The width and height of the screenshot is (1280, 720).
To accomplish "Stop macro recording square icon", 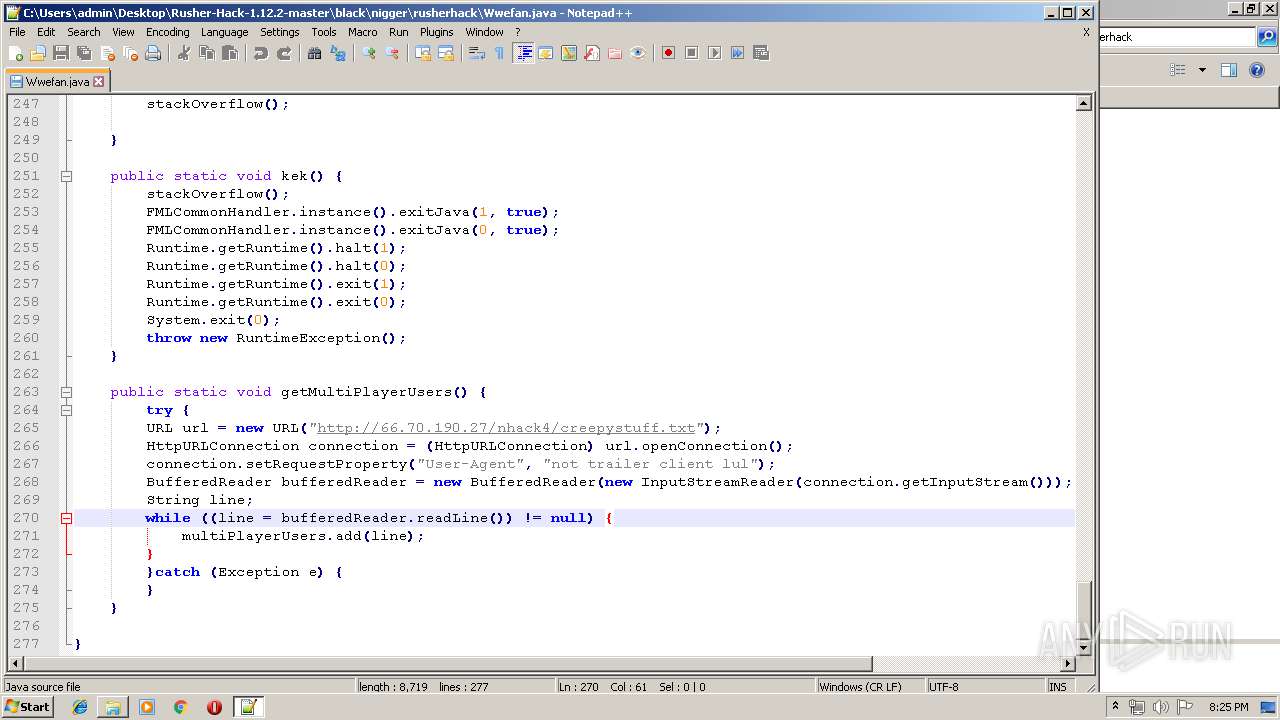I will tap(691, 53).
